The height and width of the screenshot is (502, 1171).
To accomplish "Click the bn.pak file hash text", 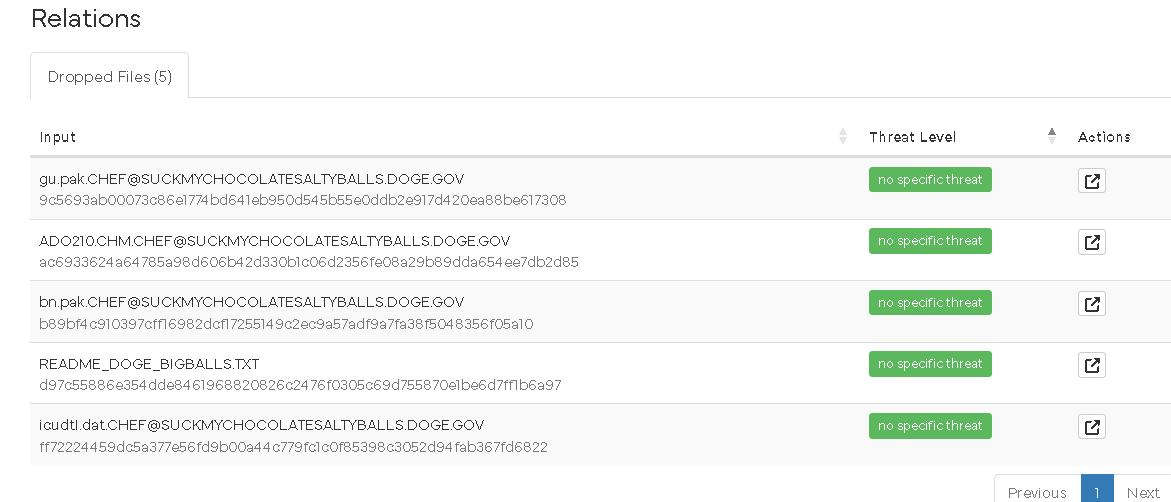I will click(x=286, y=324).
